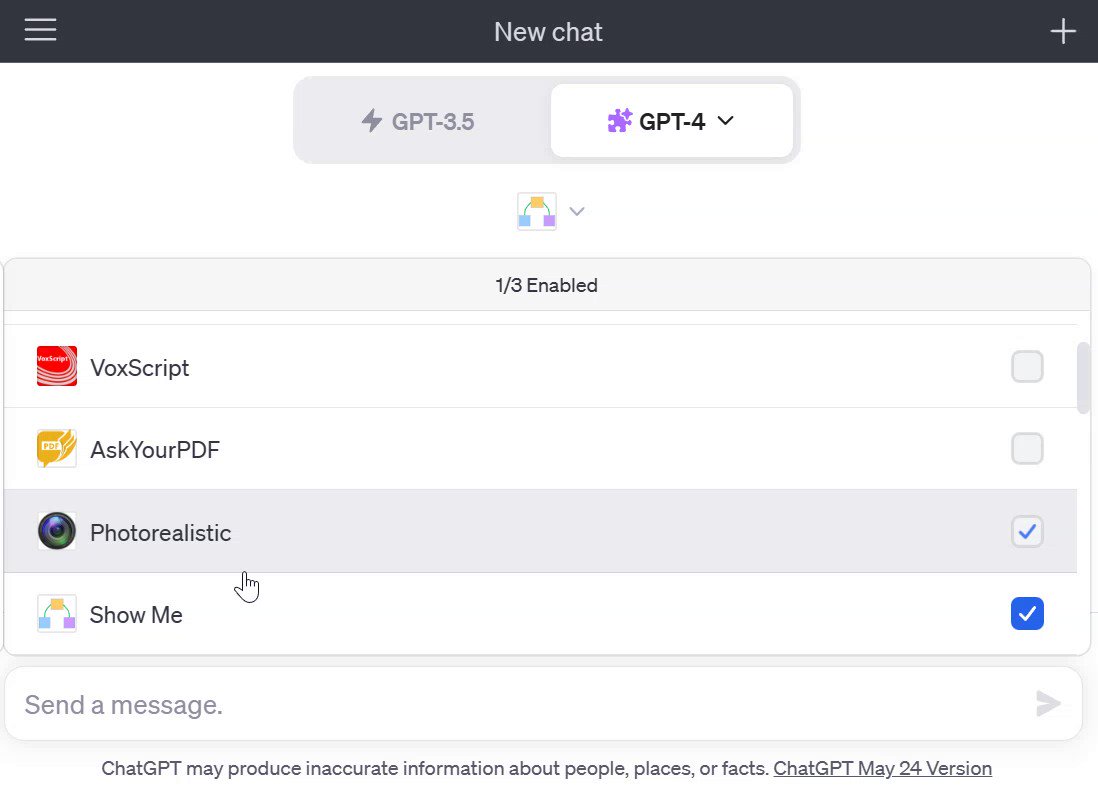Click the enabled Show Me icon above list
This screenshot has width=1098, height=792.
coord(537,211)
